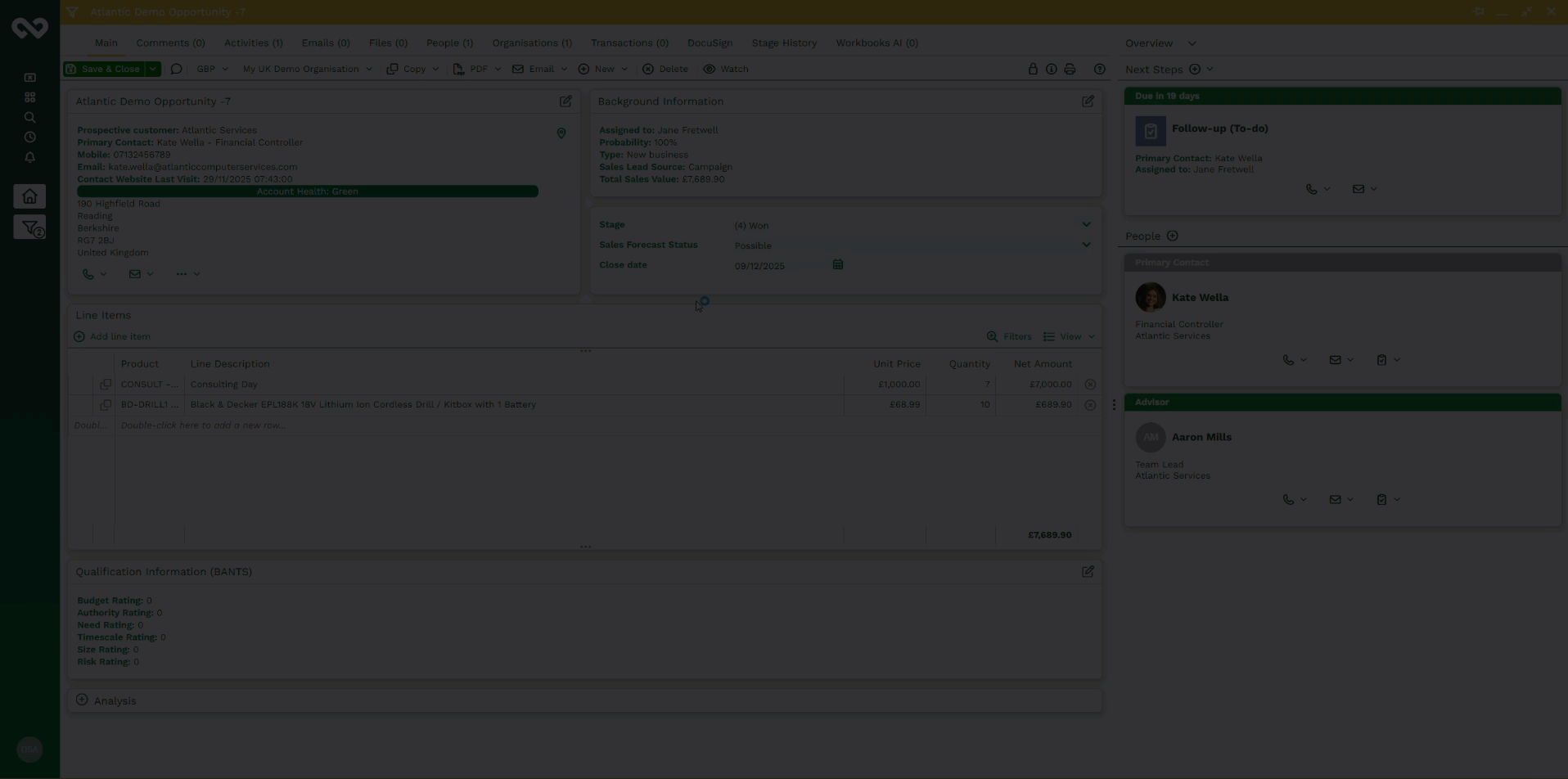This screenshot has height=779, width=1568.
Task: Open the close date calendar picker
Action: (x=837, y=265)
